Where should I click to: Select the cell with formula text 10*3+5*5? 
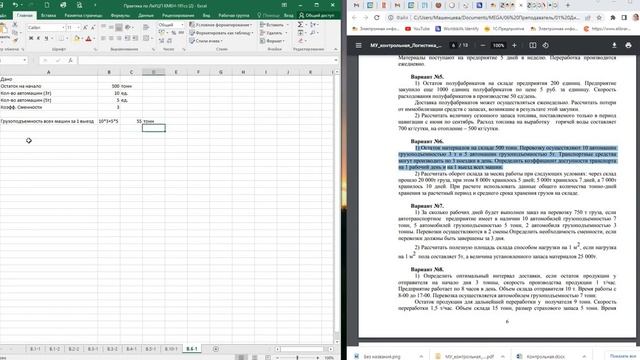(109, 121)
